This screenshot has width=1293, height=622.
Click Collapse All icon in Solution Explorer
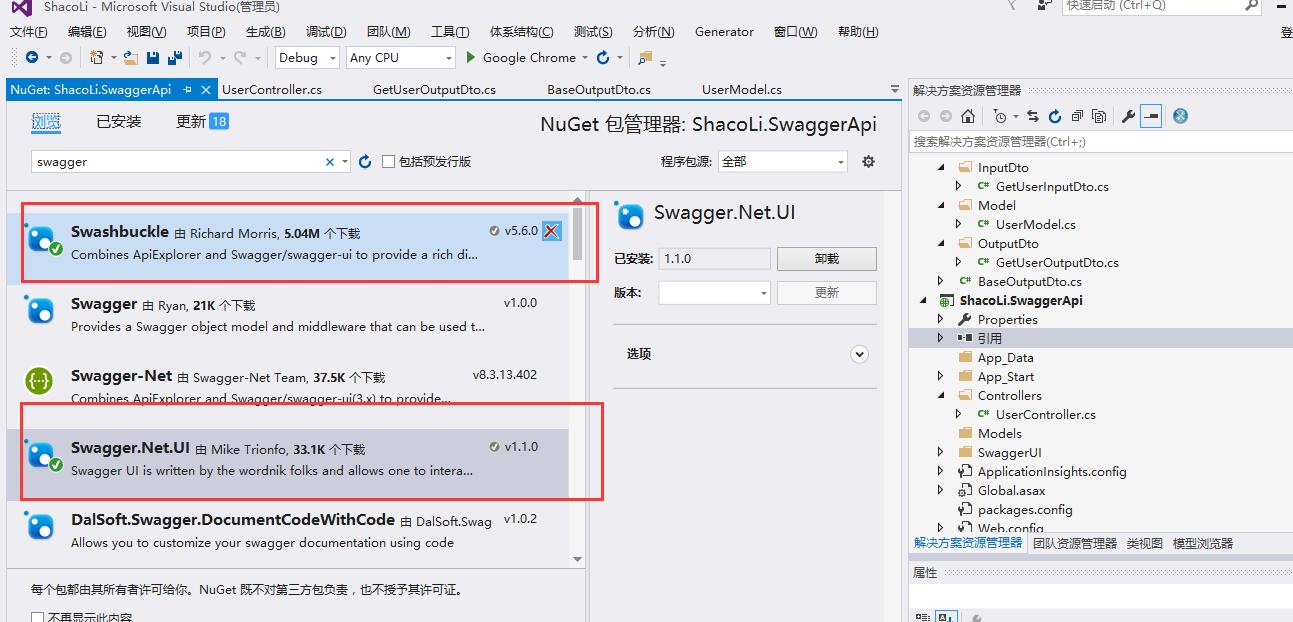[1077, 116]
